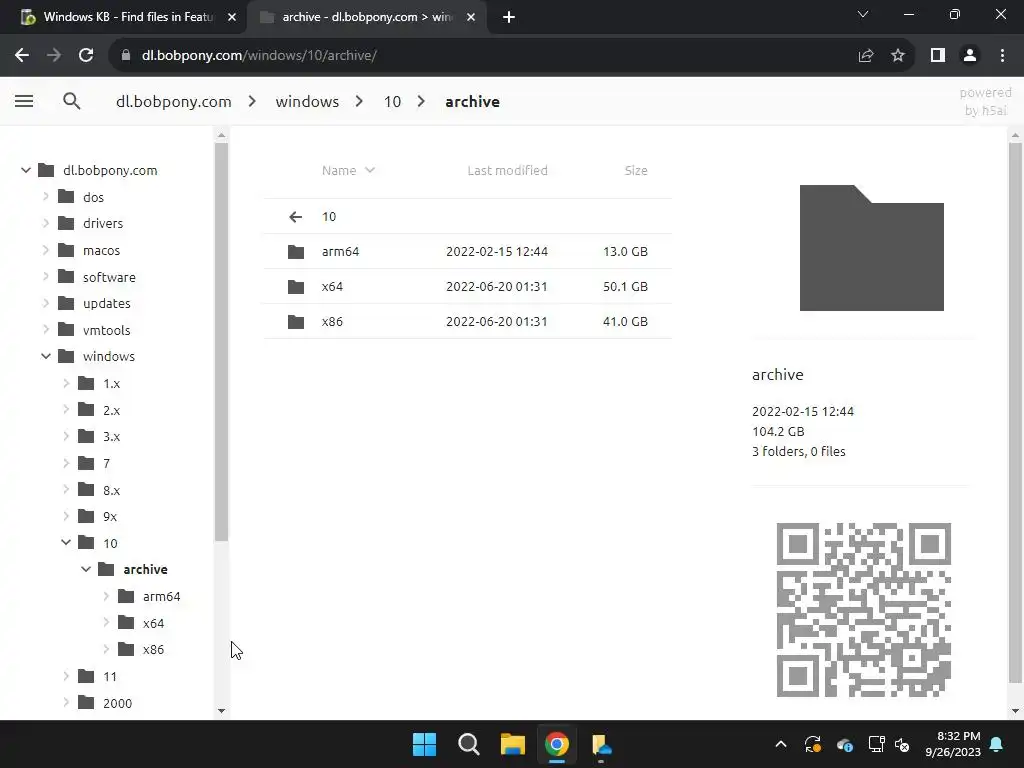Click page scrollbar down arrow

pyautogui.click(x=1015, y=711)
